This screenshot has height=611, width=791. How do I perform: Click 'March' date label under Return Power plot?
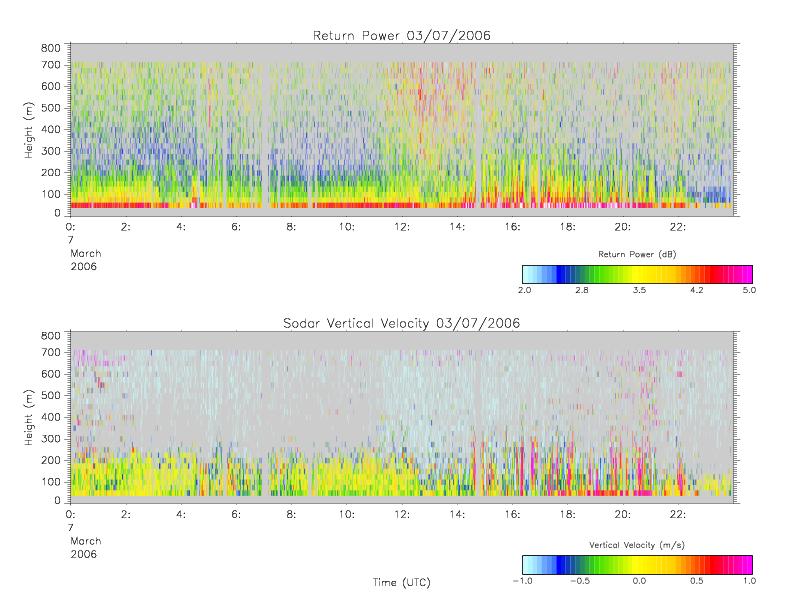86,253
